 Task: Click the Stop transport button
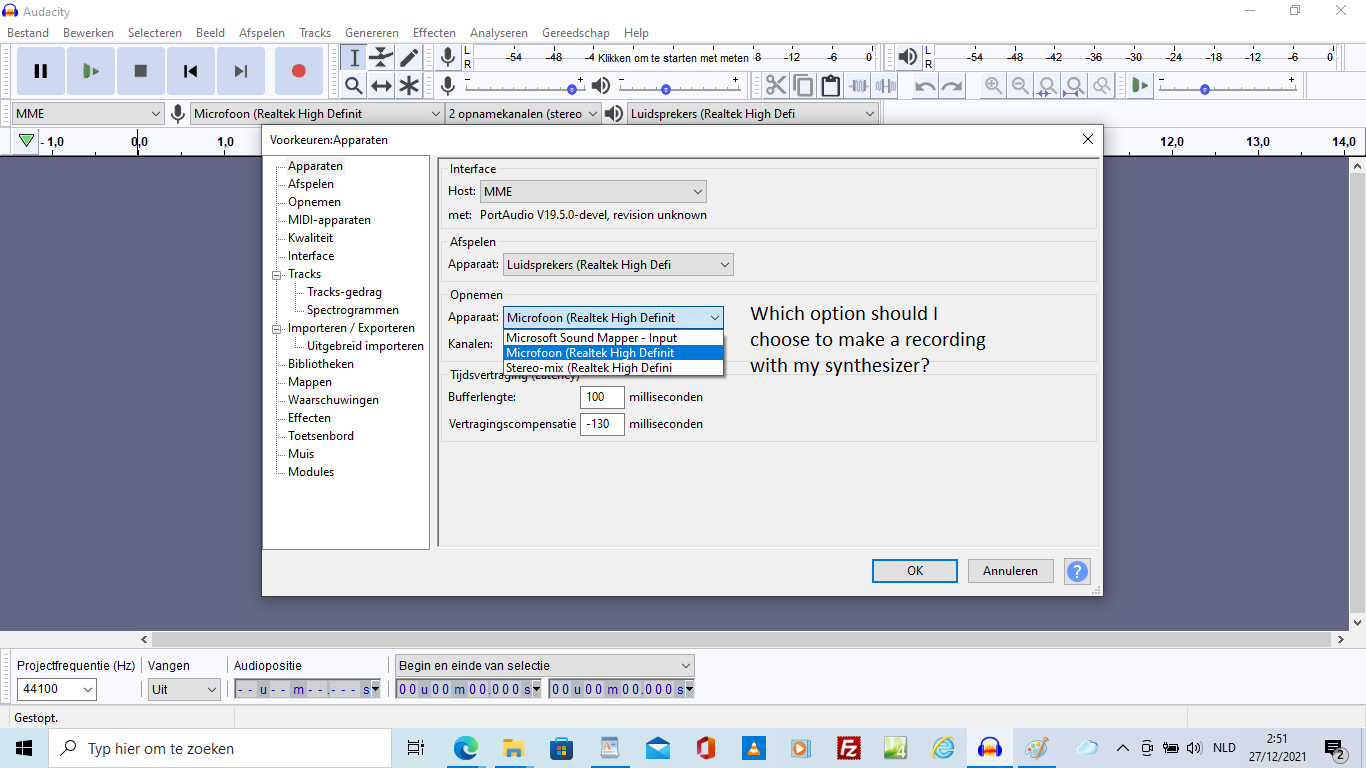click(x=141, y=71)
